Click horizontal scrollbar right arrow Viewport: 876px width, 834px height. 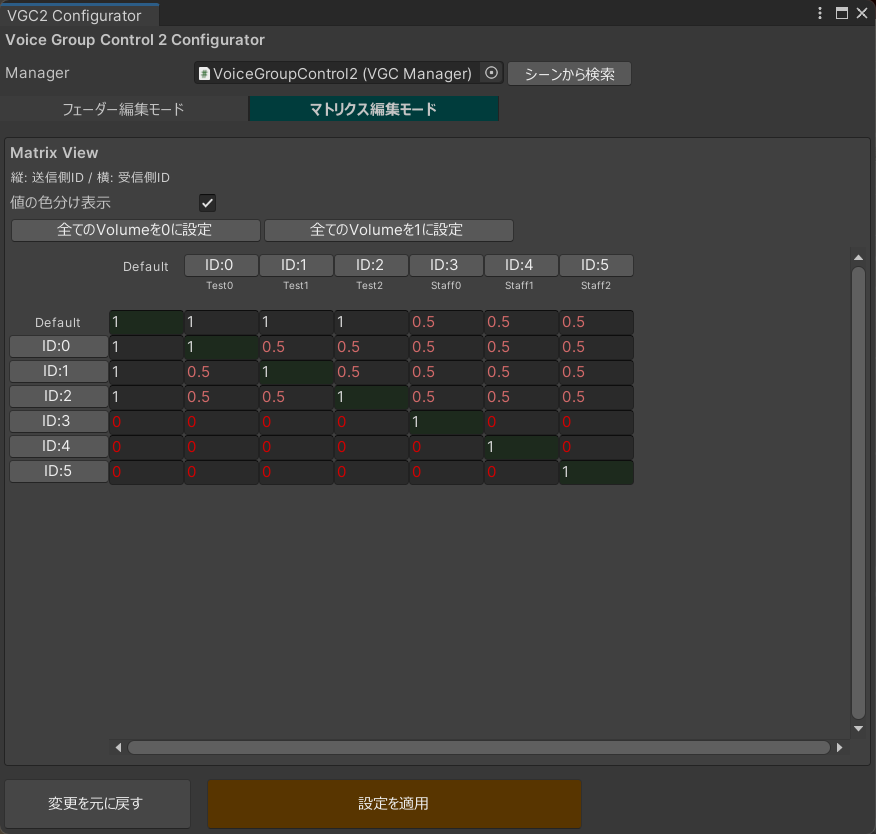(839, 747)
